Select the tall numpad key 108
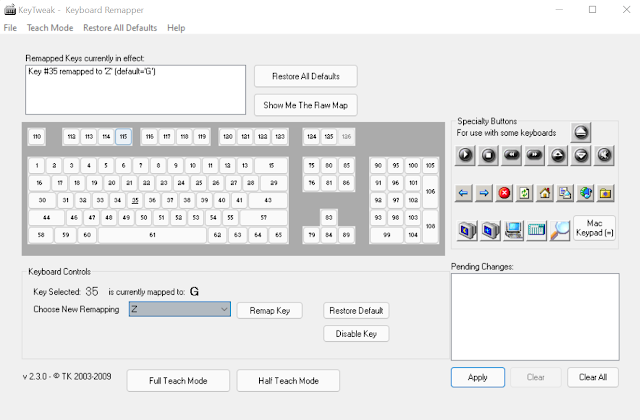The height and width of the screenshot is (420, 640). (430, 226)
